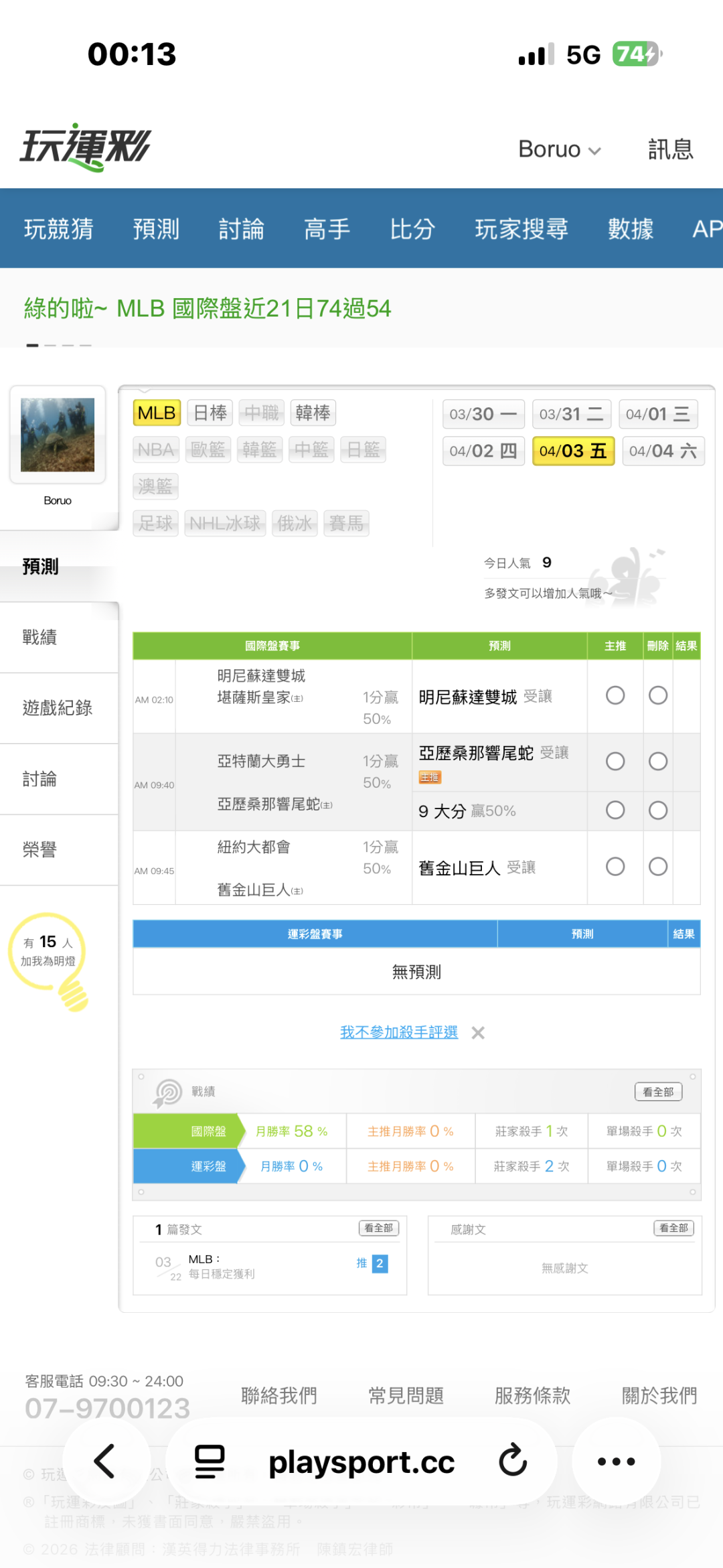Select 刪除 radio for 舊金山巨人 prediction
Viewport: 723px width, 1568px height.
(658, 867)
